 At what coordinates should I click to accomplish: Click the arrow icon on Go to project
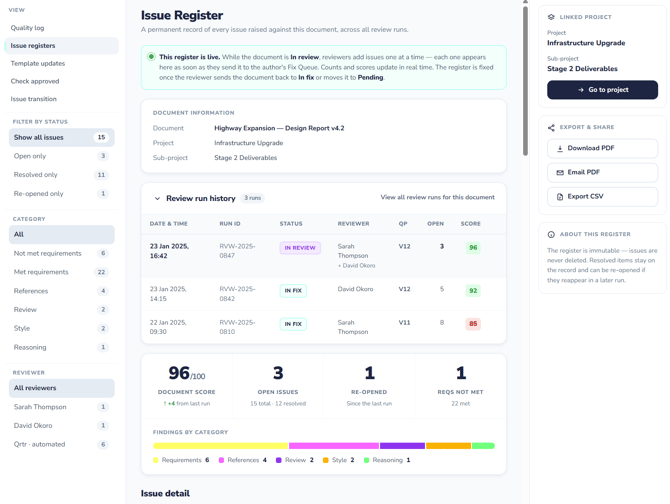[580, 90]
